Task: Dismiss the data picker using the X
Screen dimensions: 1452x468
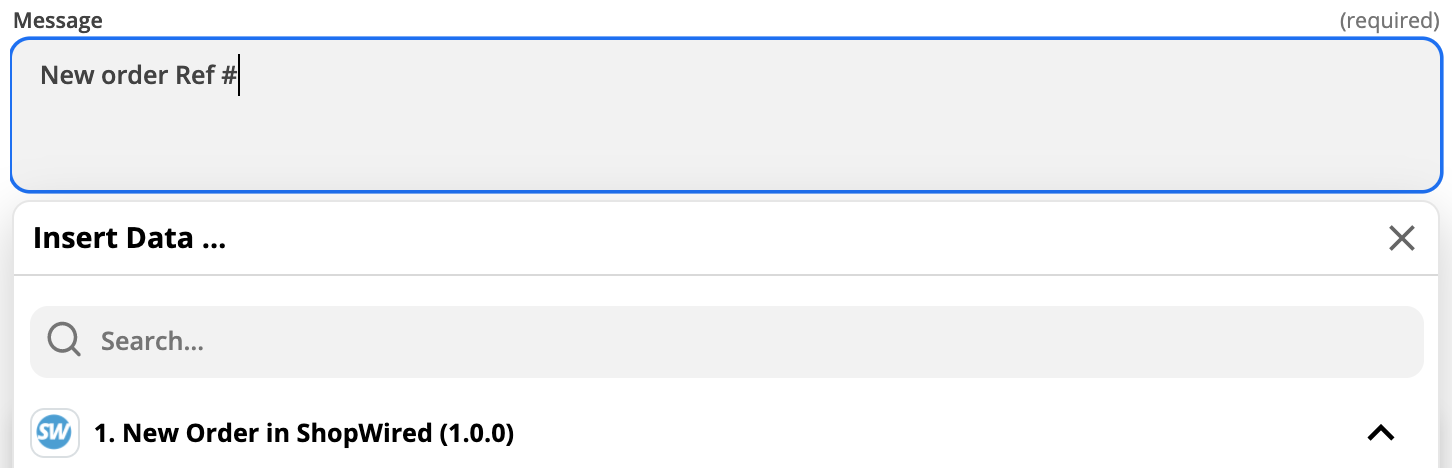Action: click(1401, 238)
